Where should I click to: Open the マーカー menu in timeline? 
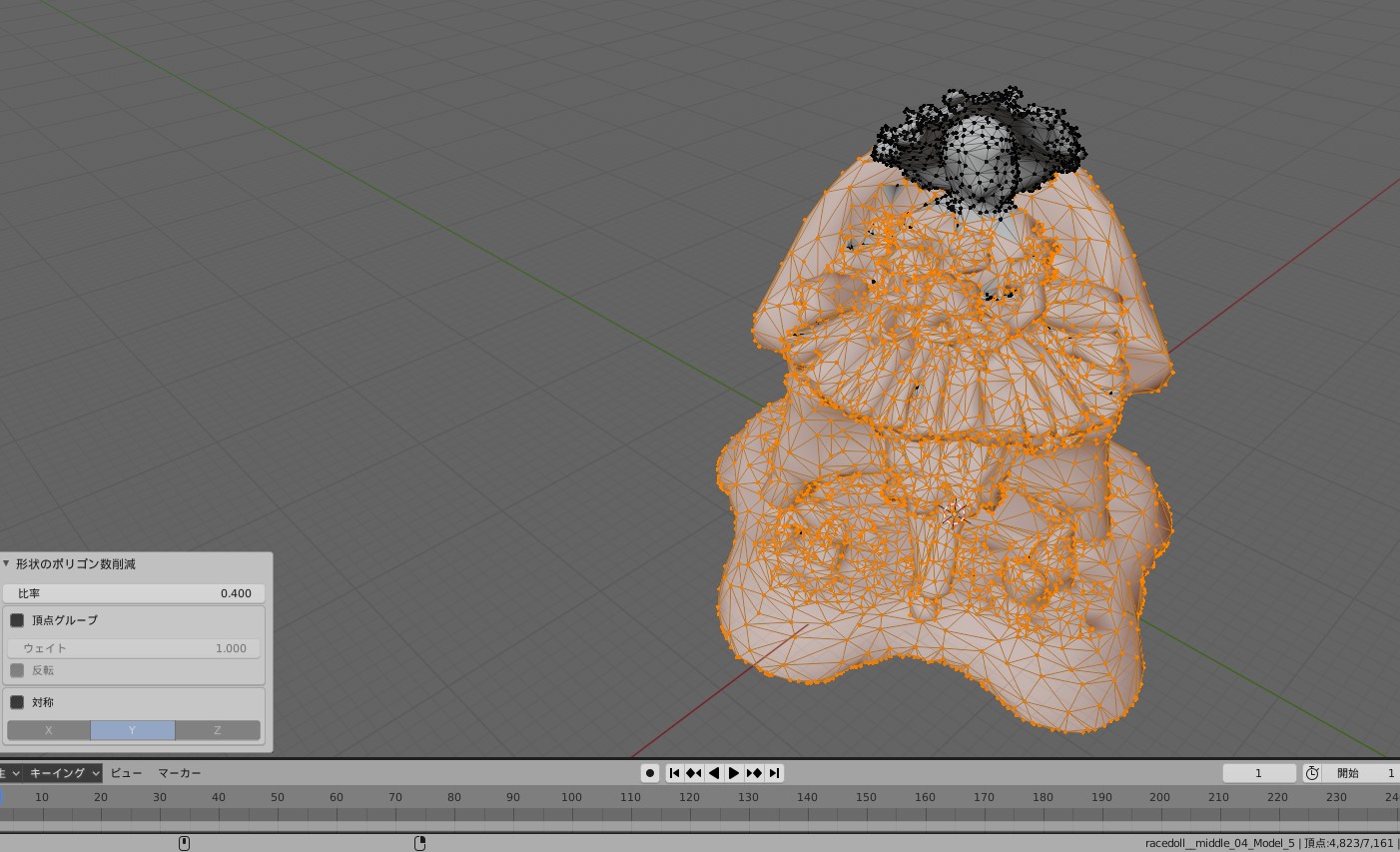pos(180,773)
